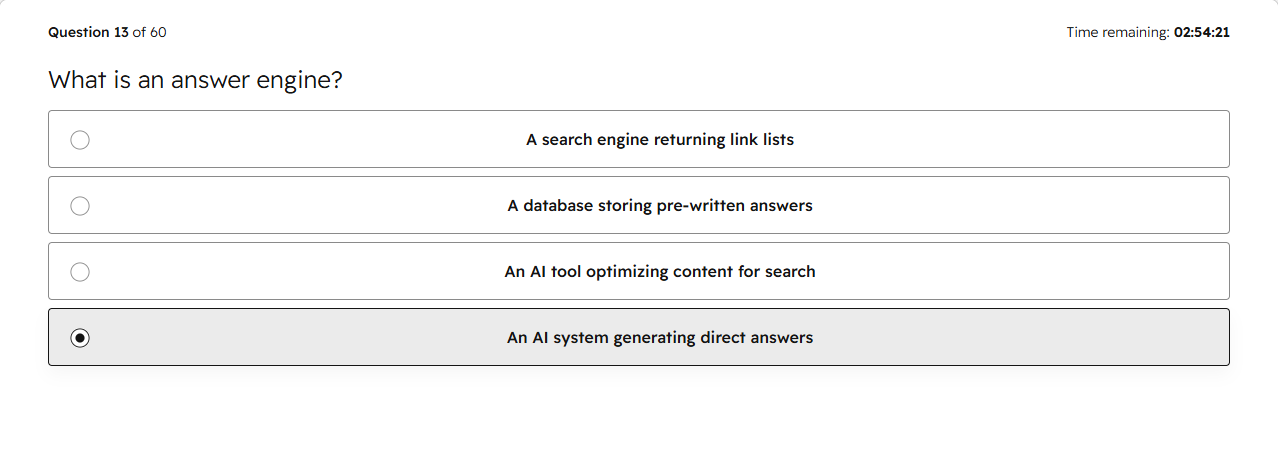Click the countdown timer value 02:54:21
Viewport: 1278px width, 466px height.
pyautogui.click(x=1202, y=32)
